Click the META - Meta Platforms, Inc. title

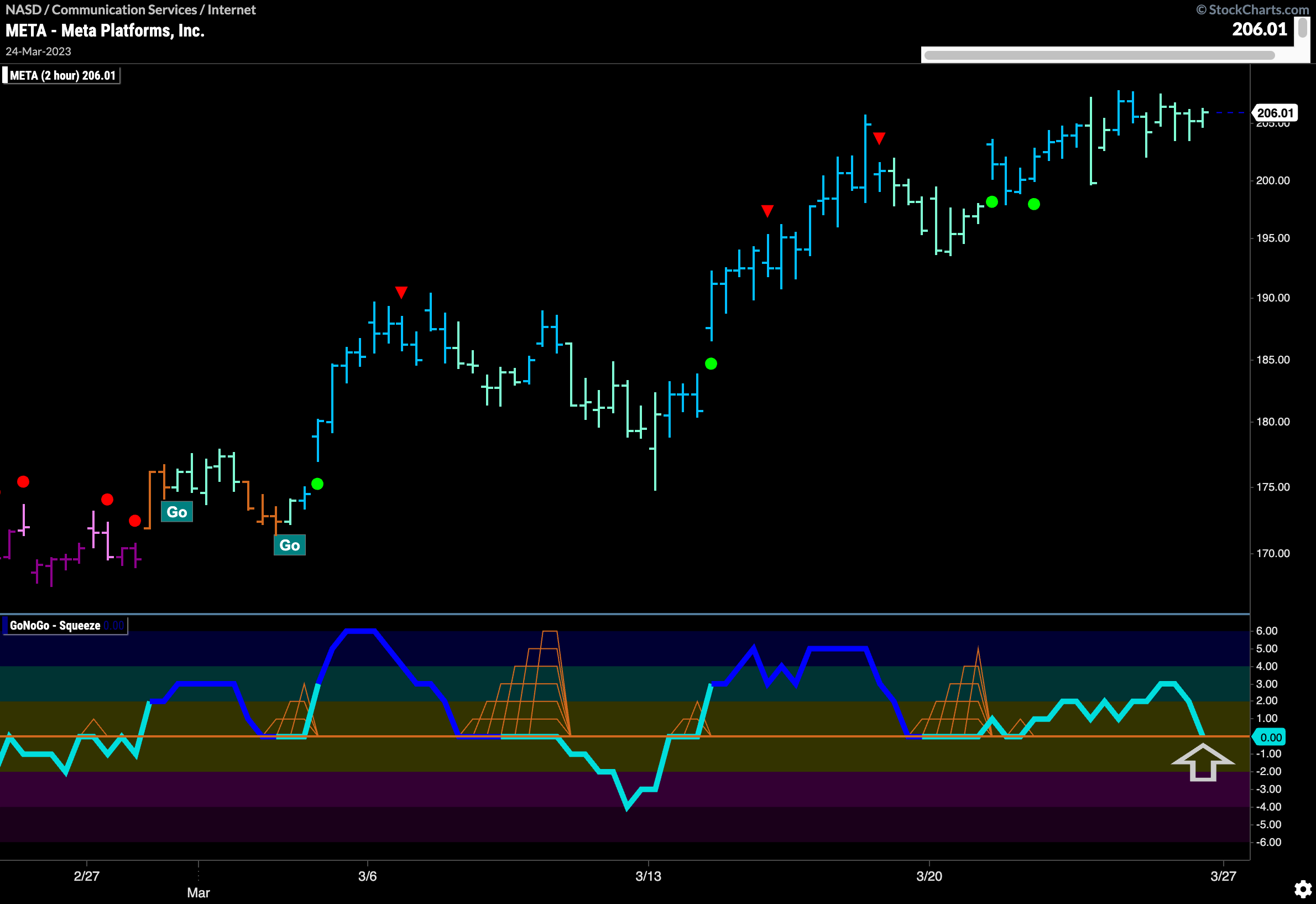coord(105,30)
